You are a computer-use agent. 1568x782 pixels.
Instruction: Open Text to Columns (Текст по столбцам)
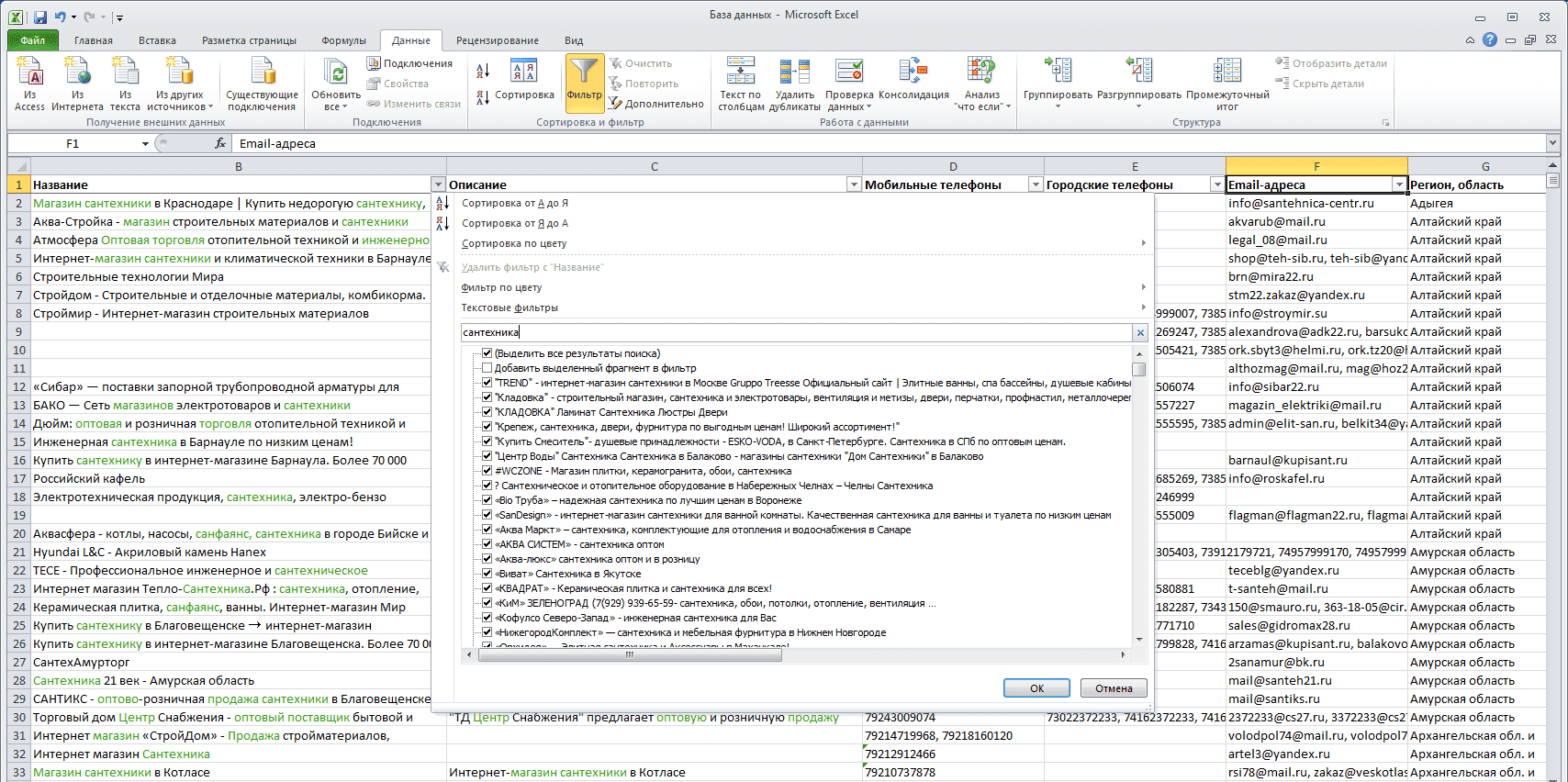tap(741, 84)
